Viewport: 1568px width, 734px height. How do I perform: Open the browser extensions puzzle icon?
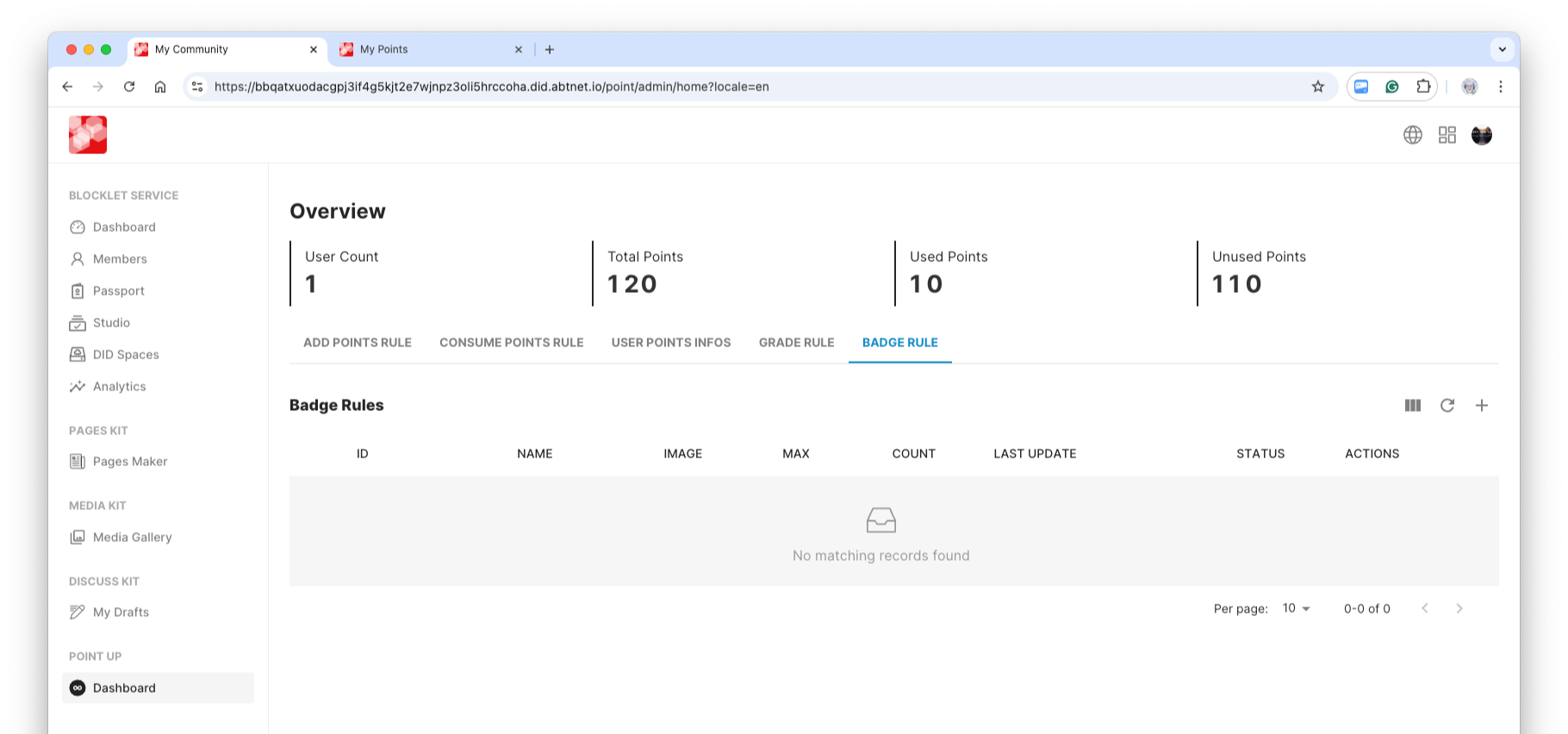[1422, 86]
